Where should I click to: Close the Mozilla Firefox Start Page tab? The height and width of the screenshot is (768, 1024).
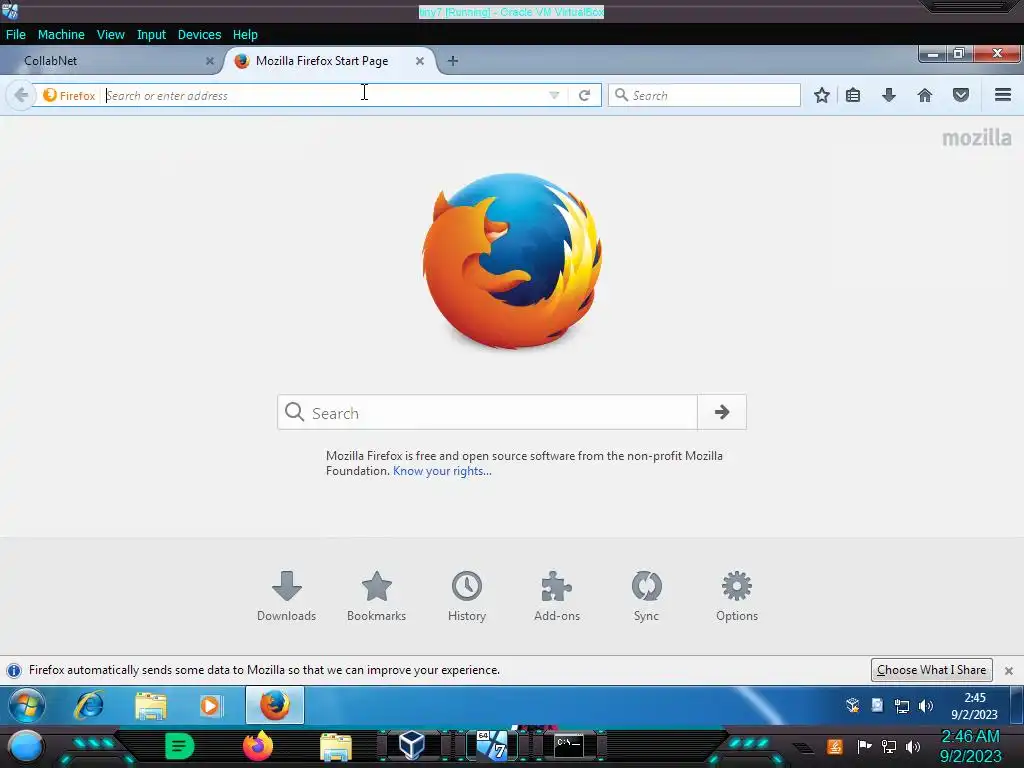coord(420,61)
